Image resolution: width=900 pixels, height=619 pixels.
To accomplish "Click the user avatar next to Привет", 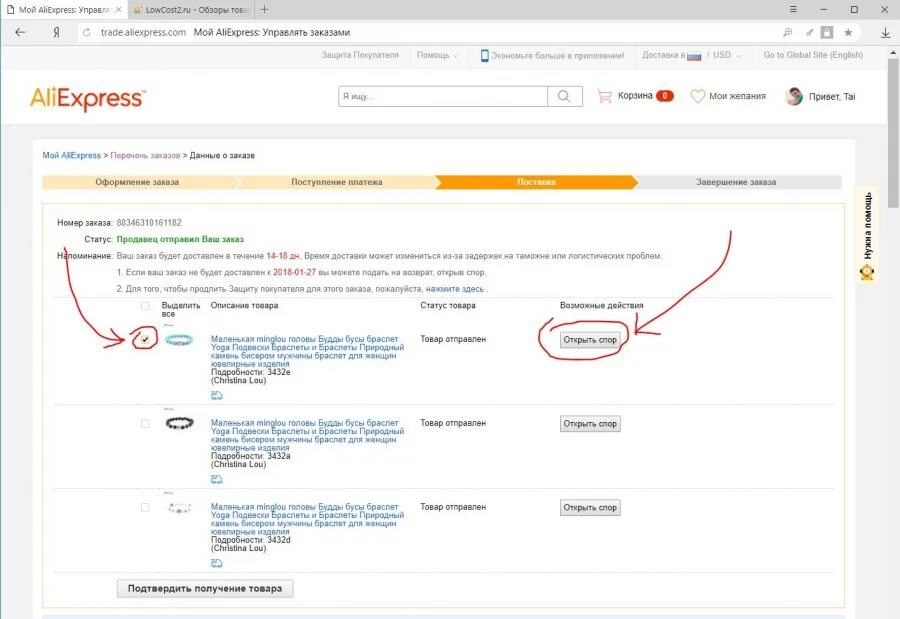I will pos(794,96).
